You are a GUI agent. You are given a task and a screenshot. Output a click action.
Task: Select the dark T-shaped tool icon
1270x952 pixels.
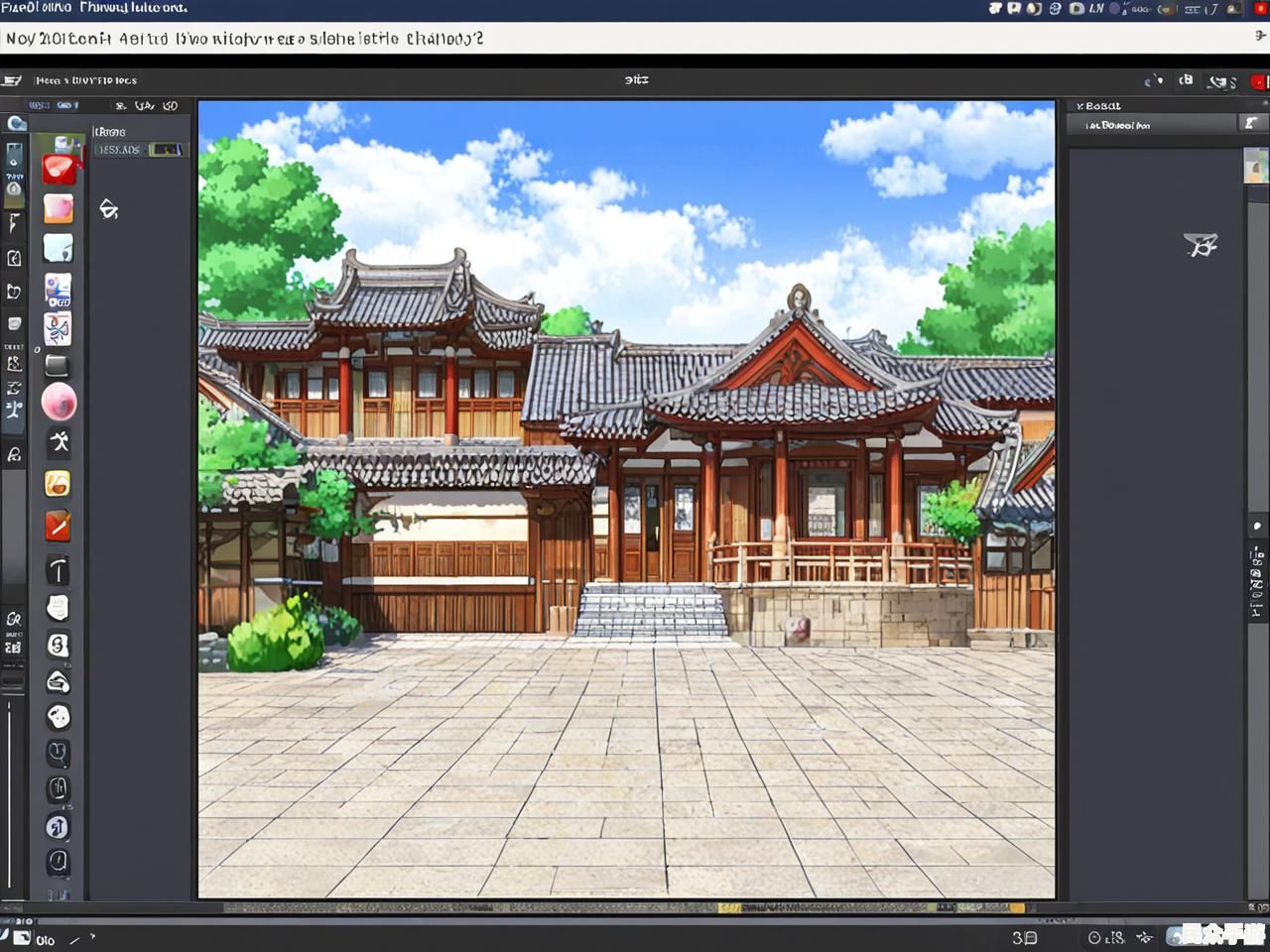[58, 570]
